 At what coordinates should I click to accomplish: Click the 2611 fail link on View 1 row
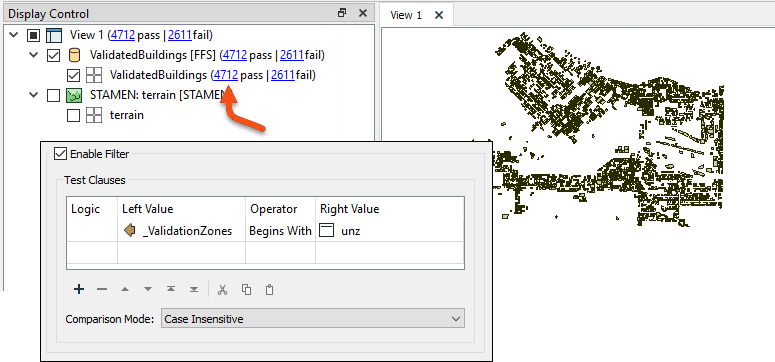click(x=180, y=35)
